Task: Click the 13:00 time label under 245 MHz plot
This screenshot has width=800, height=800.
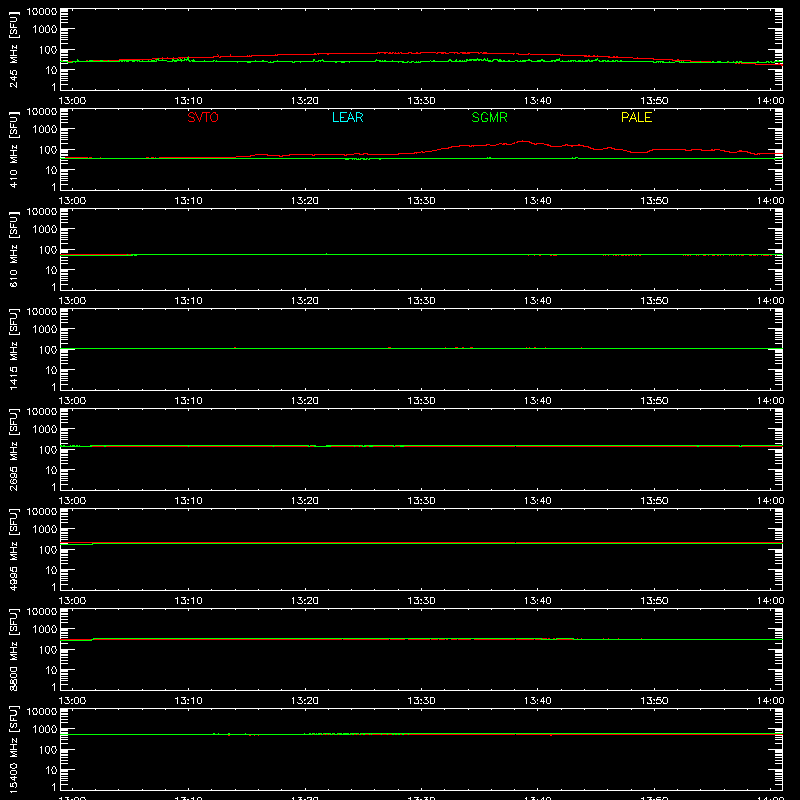Action: (72, 101)
